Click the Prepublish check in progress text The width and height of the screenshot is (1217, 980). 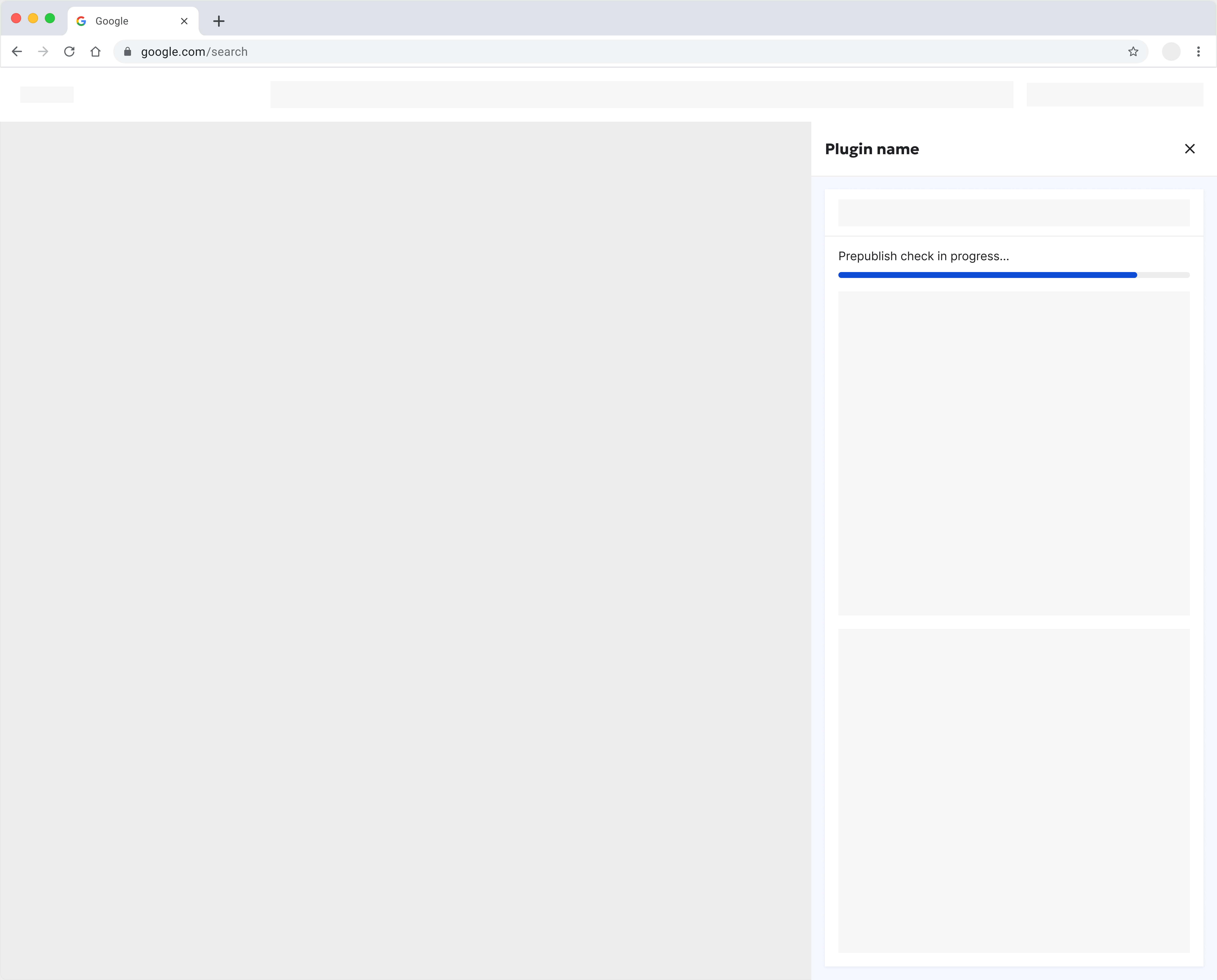click(x=924, y=256)
